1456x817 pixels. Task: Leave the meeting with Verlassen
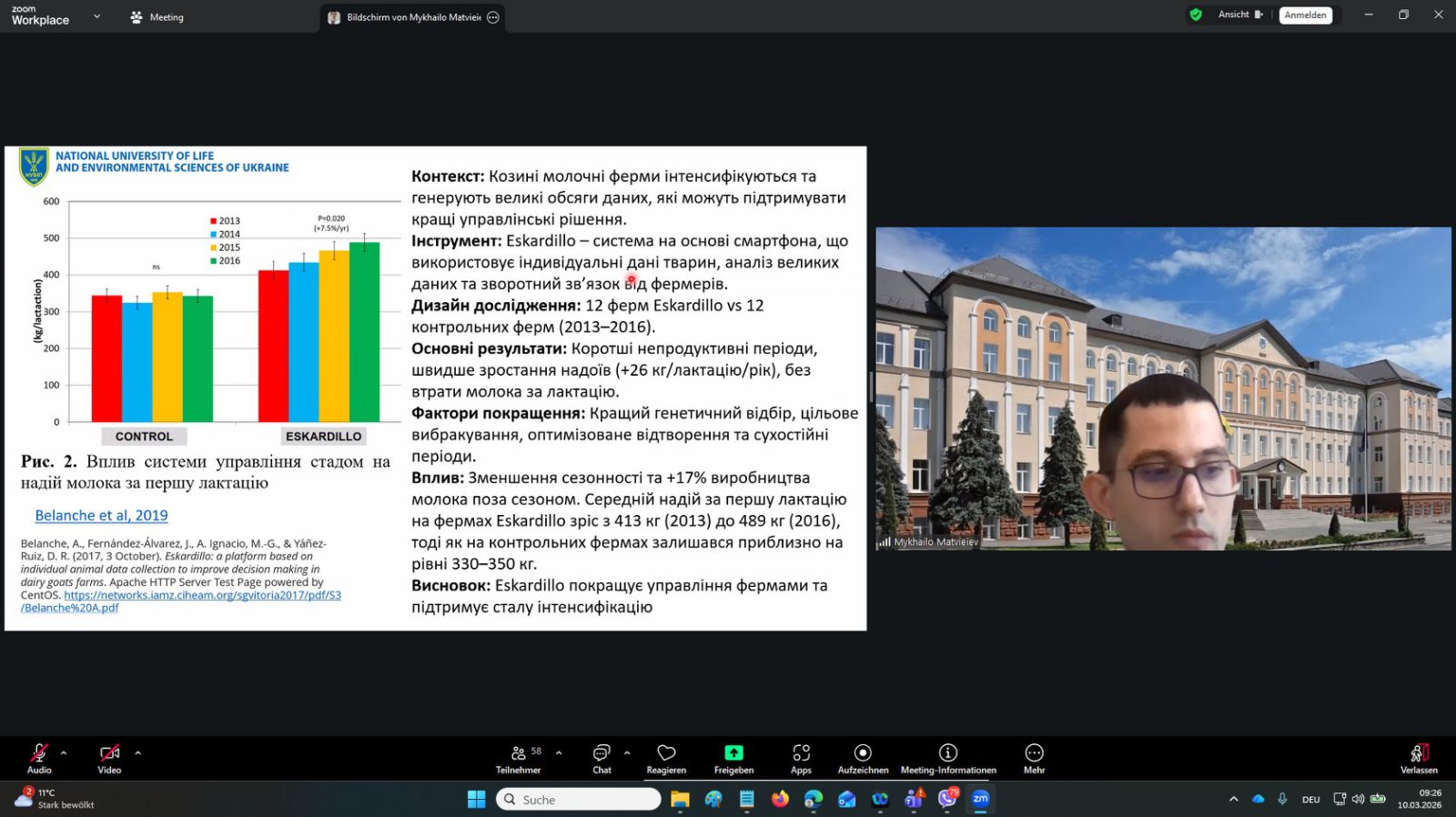1419,758
